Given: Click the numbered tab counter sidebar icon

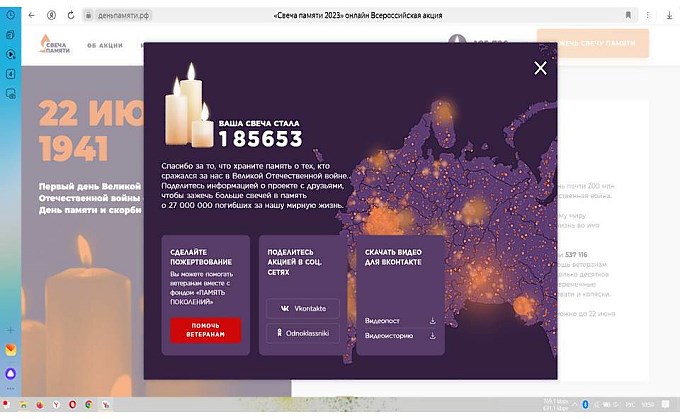Looking at the screenshot, I should [x=10, y=74].
